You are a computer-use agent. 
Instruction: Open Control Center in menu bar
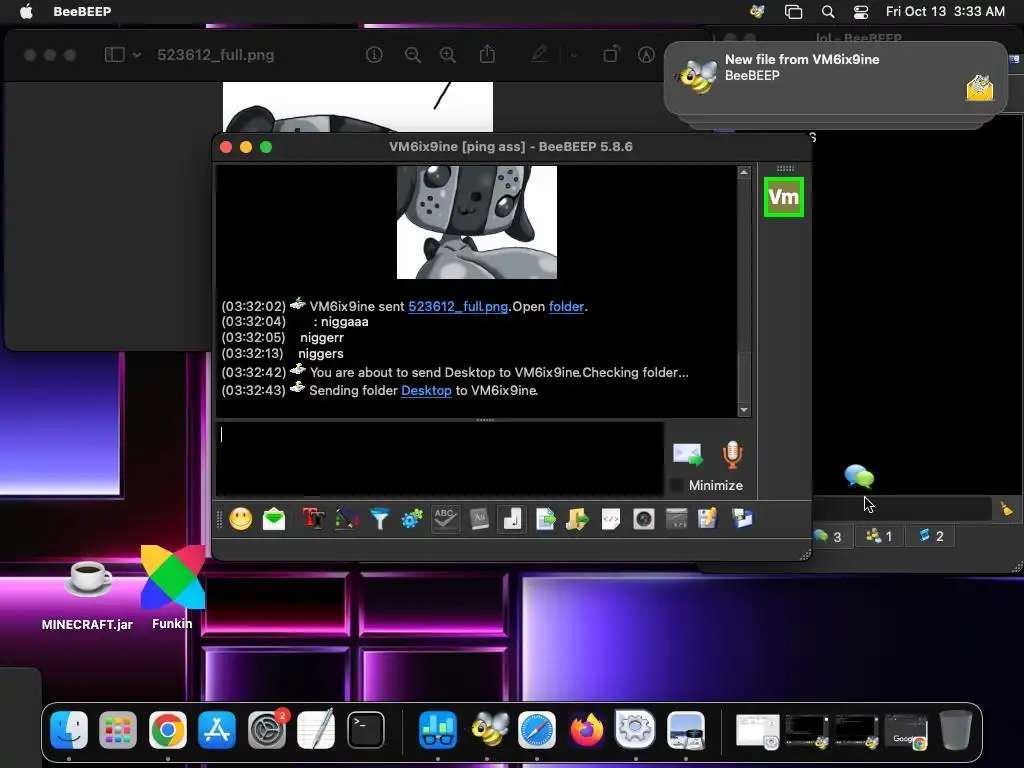[x=861, y=11]
